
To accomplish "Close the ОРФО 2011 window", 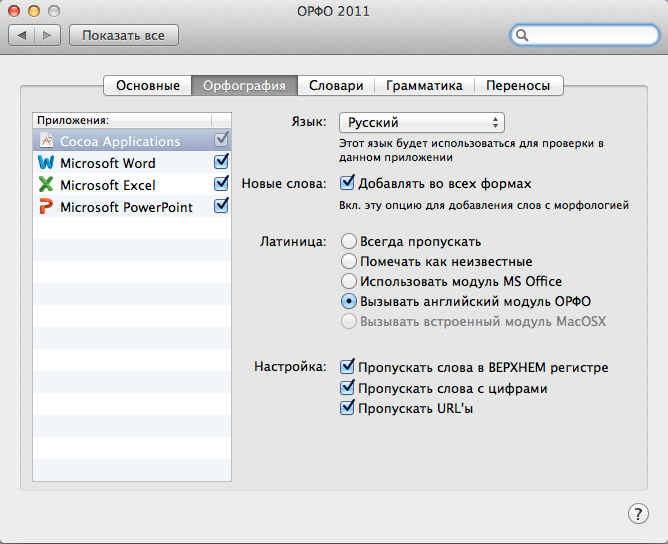I will (14, 11).
